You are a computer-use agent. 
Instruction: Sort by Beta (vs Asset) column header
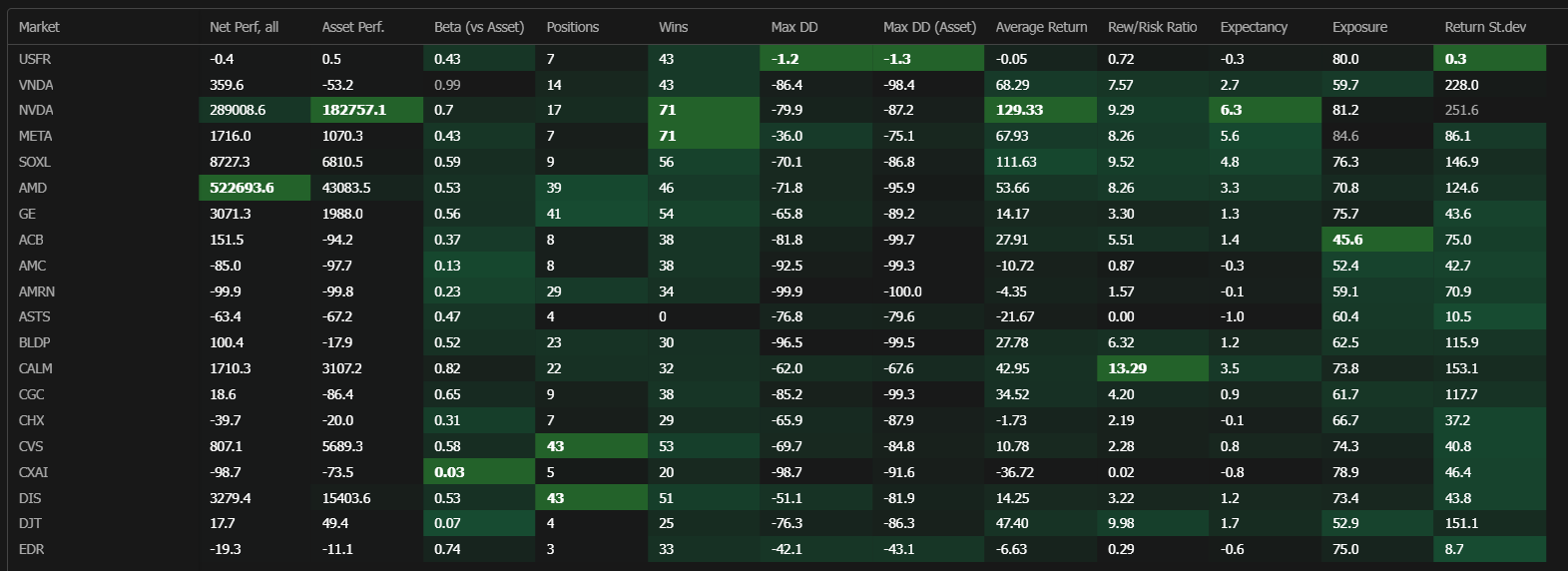[x=479, y=27]
